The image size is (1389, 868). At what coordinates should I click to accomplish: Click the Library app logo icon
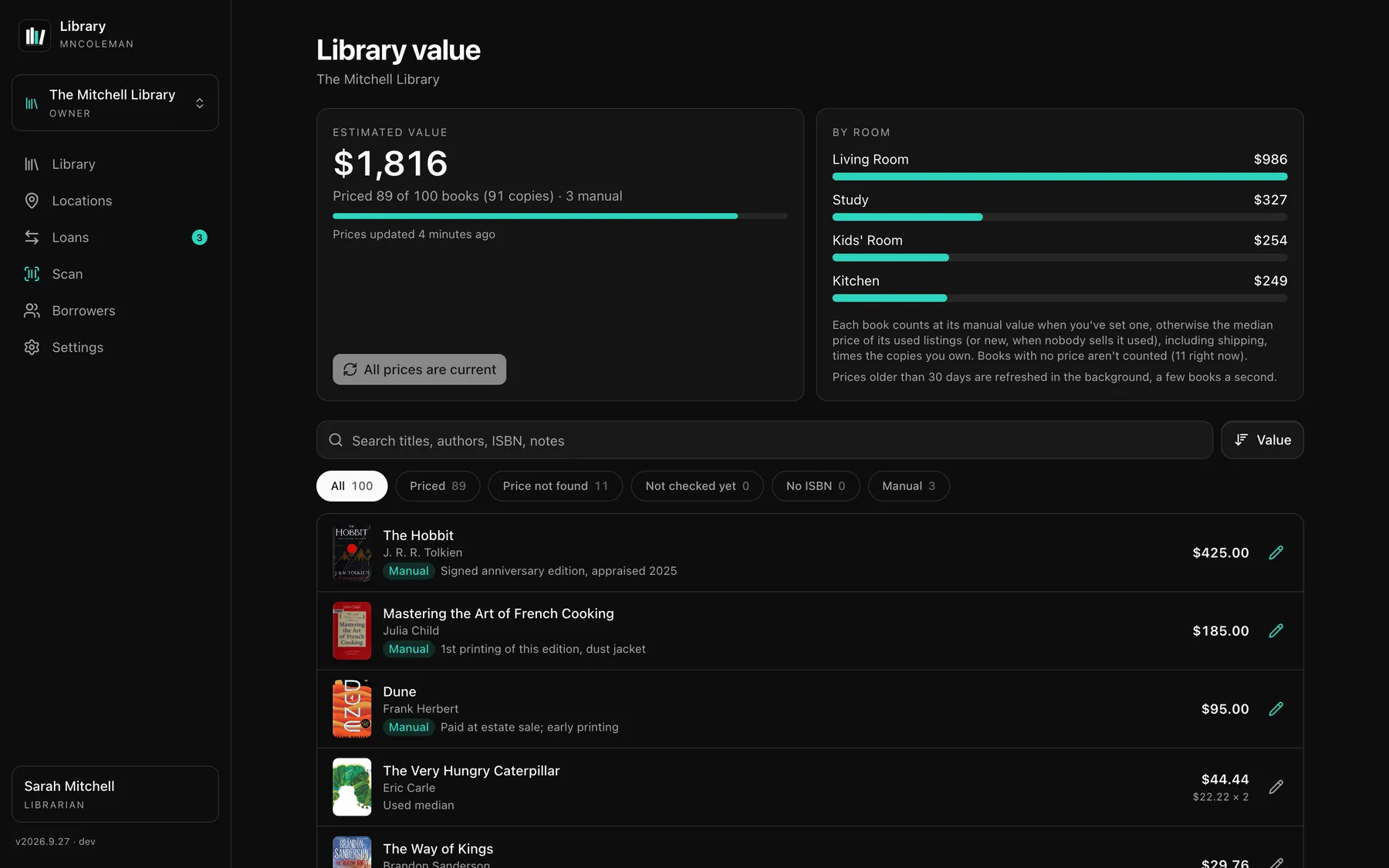pos(35,35)
